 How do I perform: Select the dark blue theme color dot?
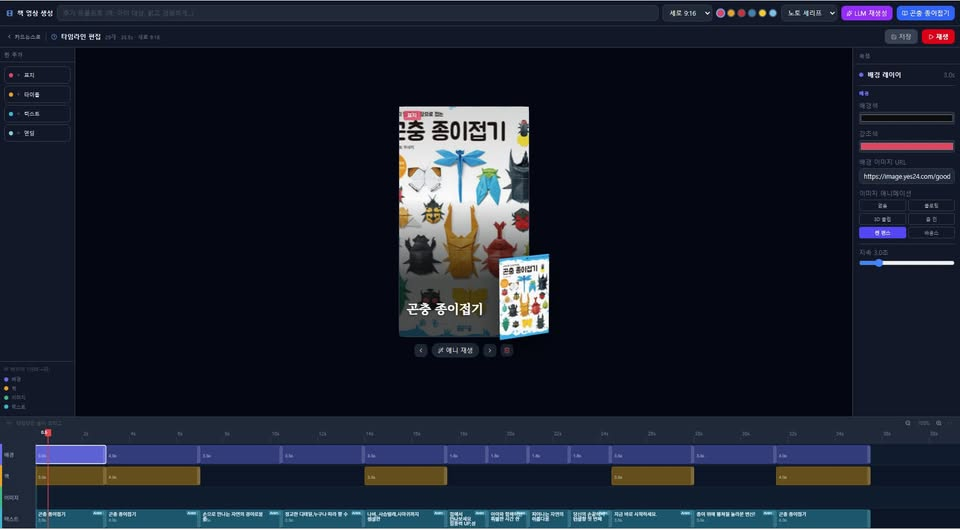tap(752, 13)
